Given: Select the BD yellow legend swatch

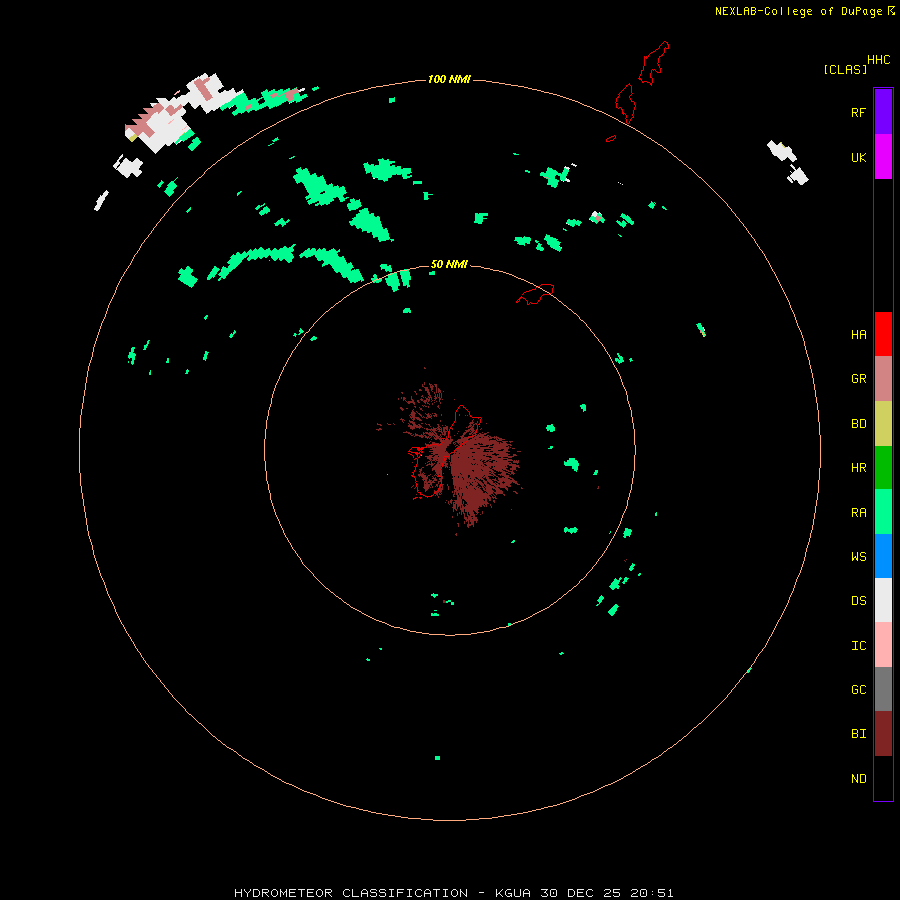Looking at the screenshot, I should coord(883,424).
